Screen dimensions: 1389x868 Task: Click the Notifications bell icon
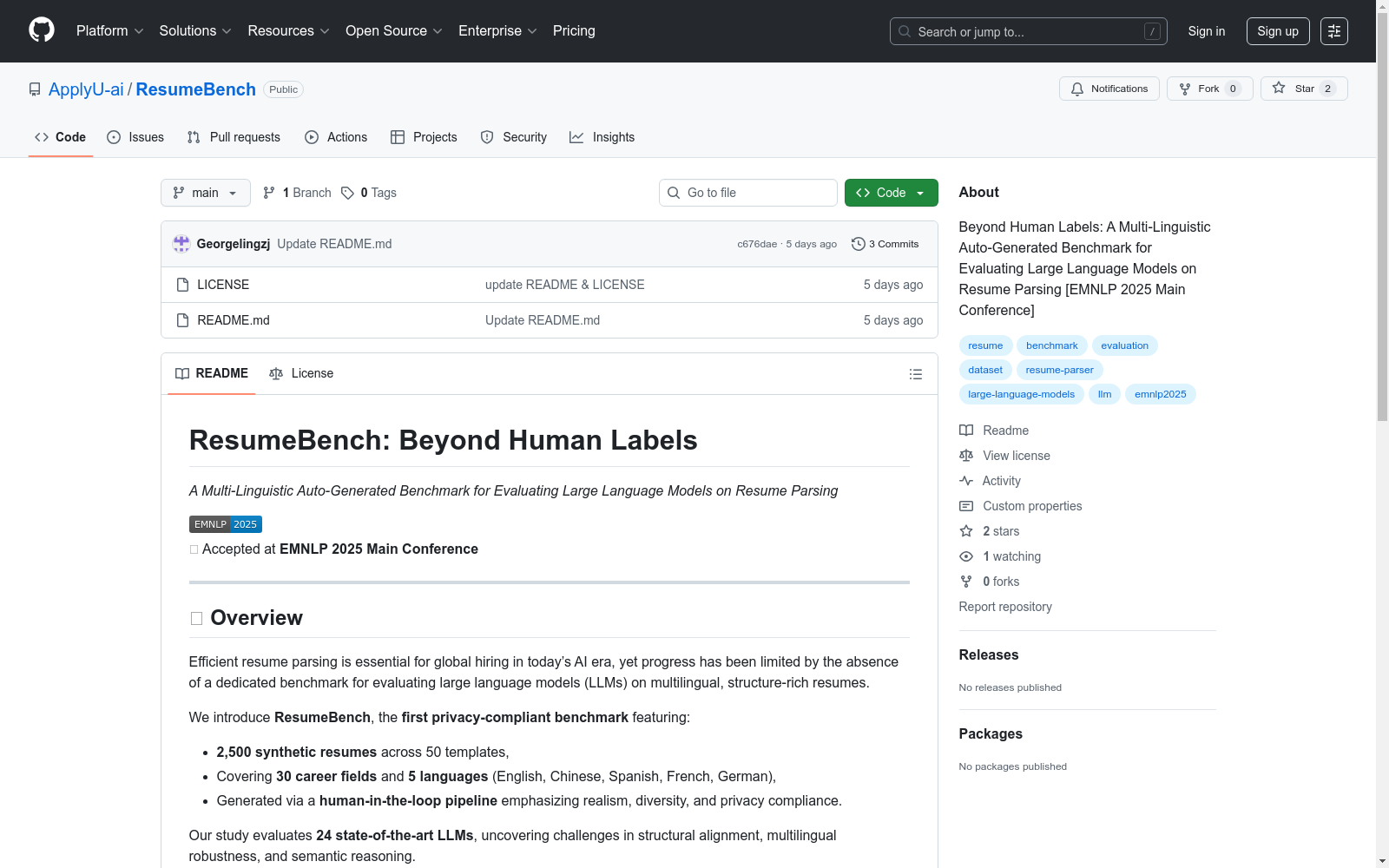pos(1077,89)
